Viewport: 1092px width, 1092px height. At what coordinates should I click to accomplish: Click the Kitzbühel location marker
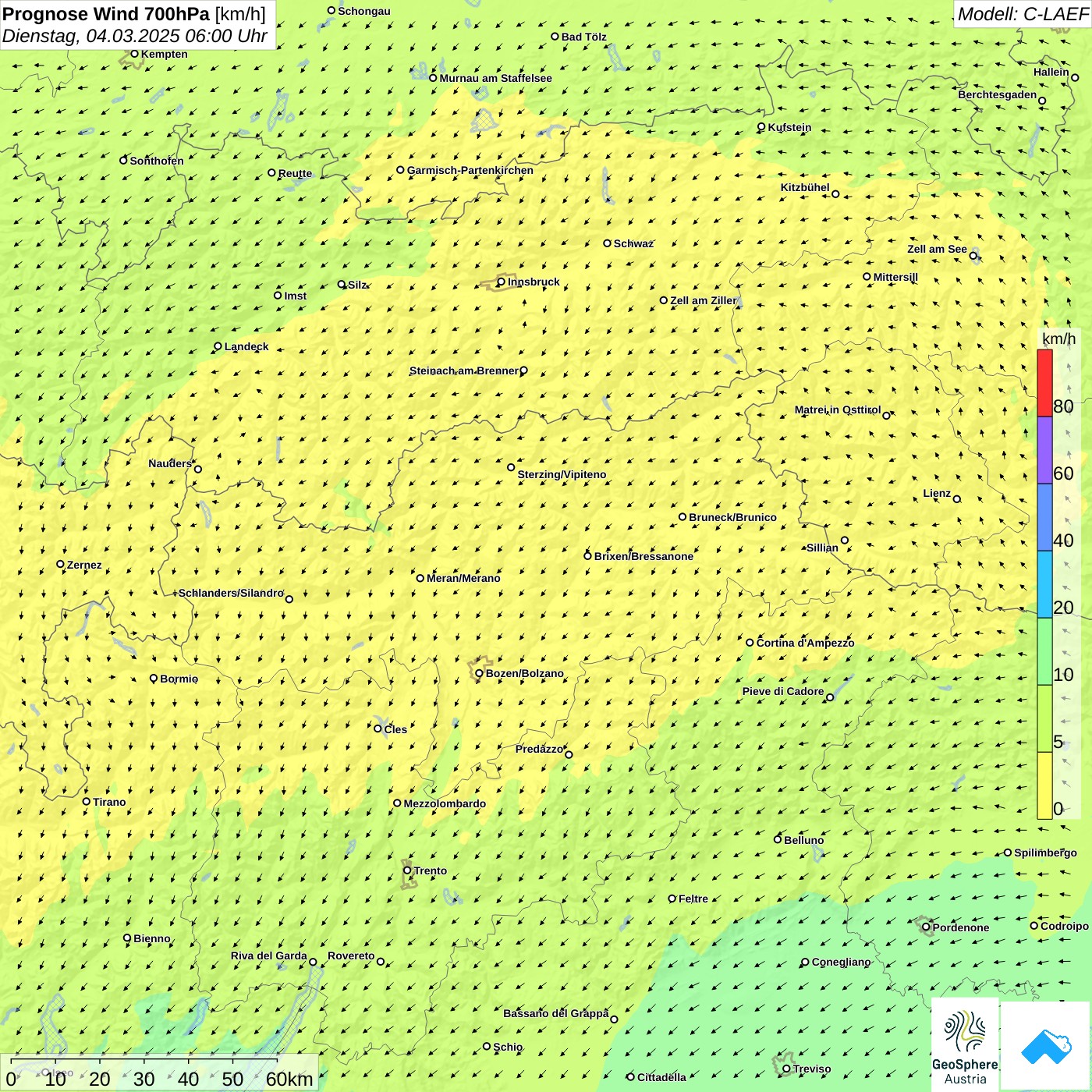click(x=835, y=194)
